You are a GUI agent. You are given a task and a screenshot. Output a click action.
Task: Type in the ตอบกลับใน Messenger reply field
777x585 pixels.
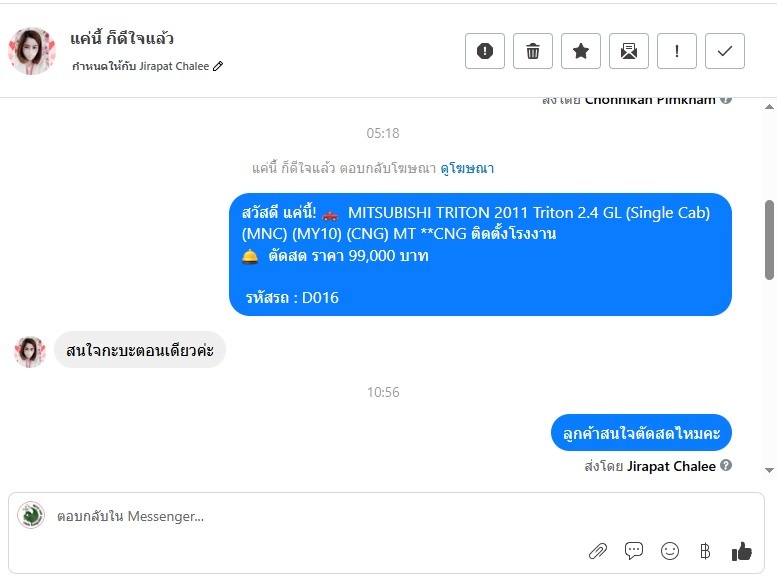[x=300, y=516]
